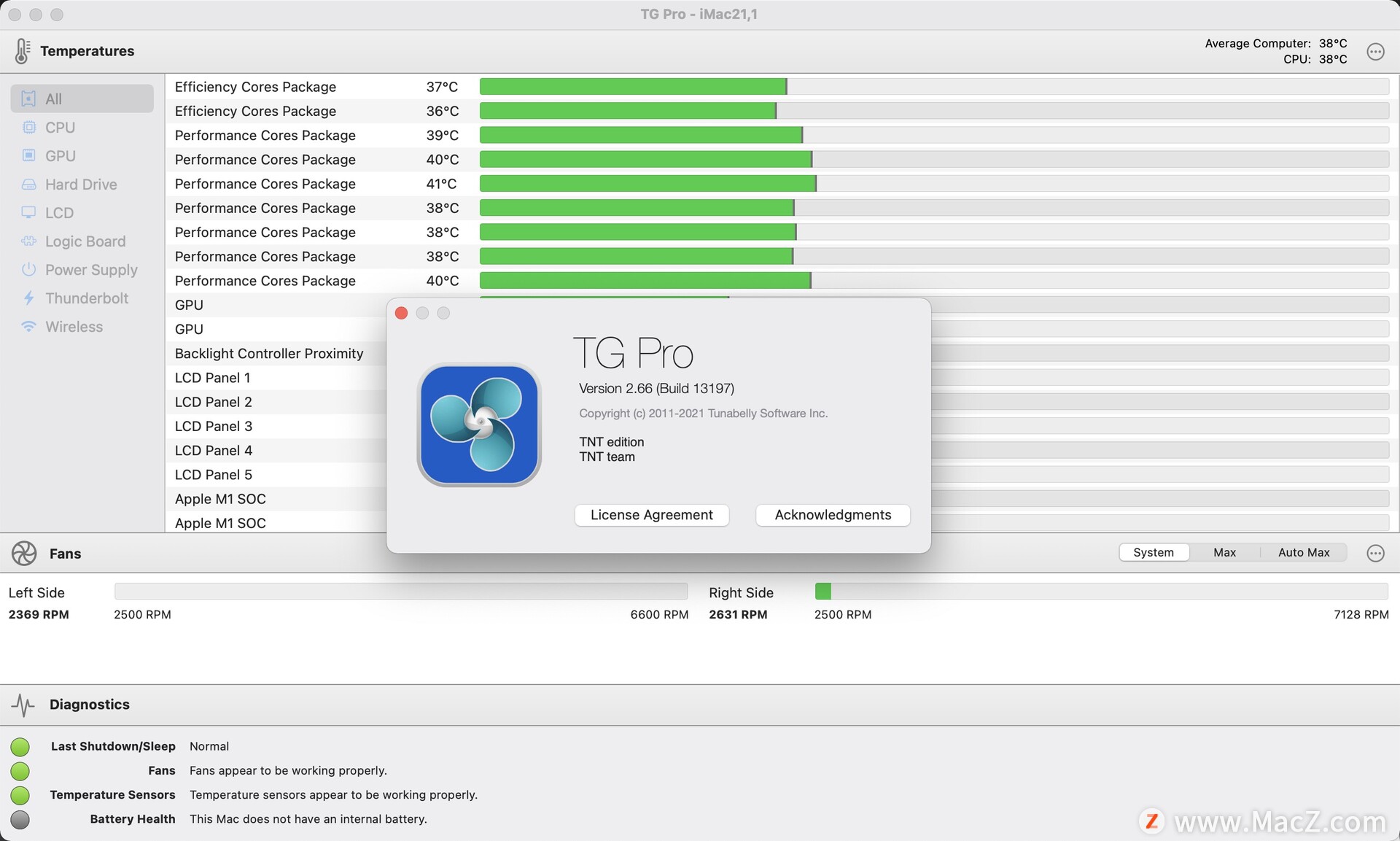Click the 41°C Performance Cores temperature bar
The width and height of the screenshot is (1400, 841).
click(x=934, y=184)
